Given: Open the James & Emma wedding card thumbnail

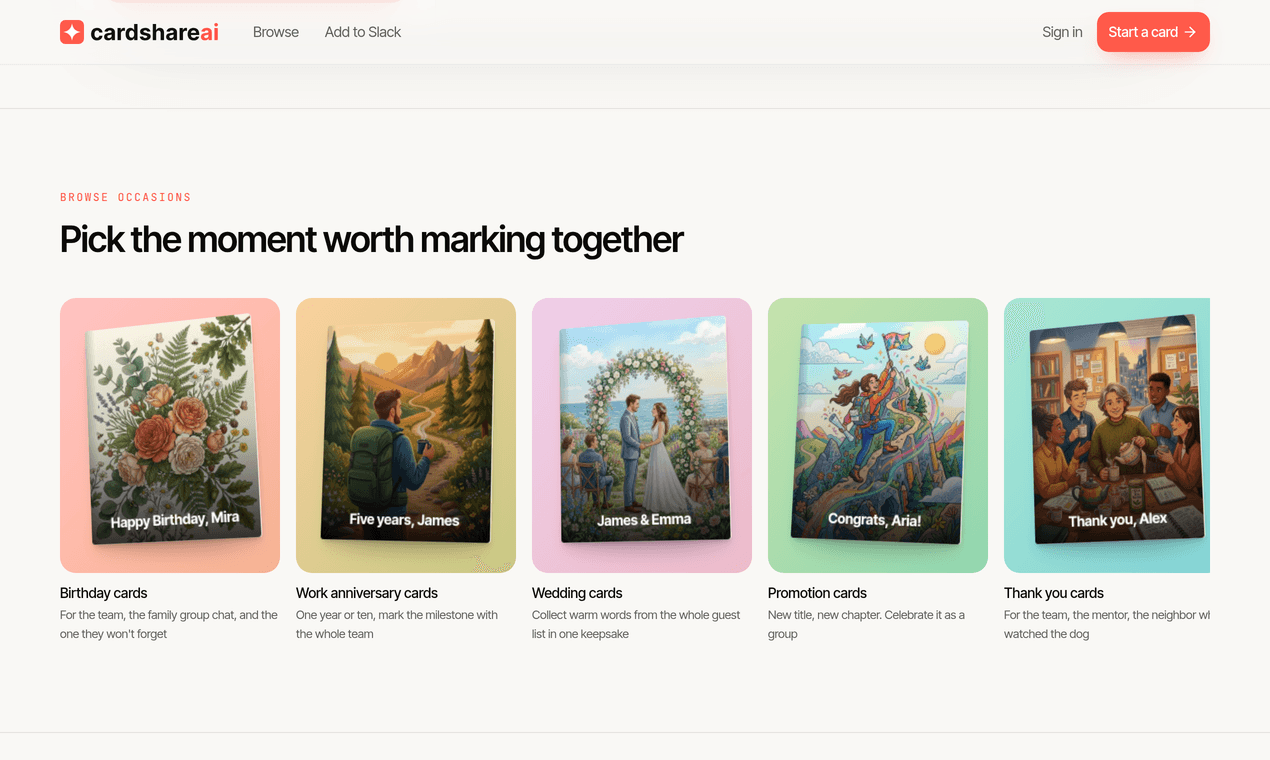Looking at the screenshot, I should click(x=642, y=435).
